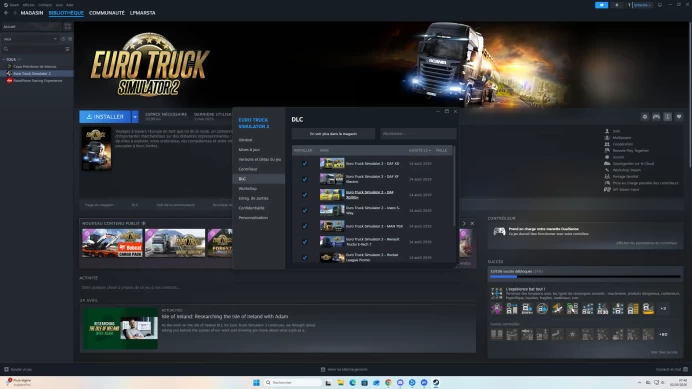
Task: Click the Bobcat Cargo Pack thumbnail
Action: (112, 243)
